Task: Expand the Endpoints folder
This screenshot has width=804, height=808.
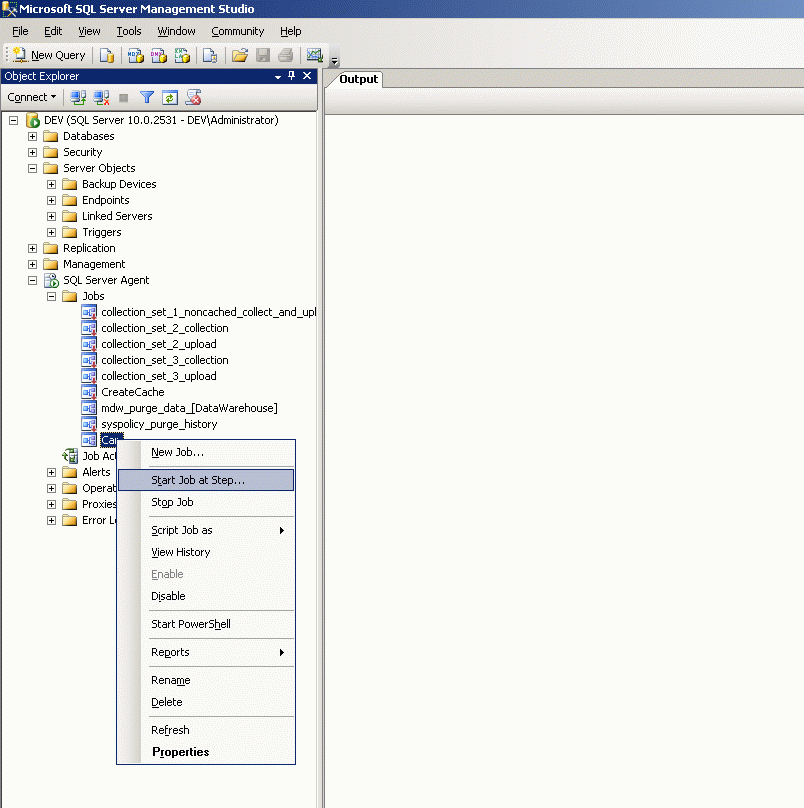Action: pyautogui.click(x=52, y=200)
